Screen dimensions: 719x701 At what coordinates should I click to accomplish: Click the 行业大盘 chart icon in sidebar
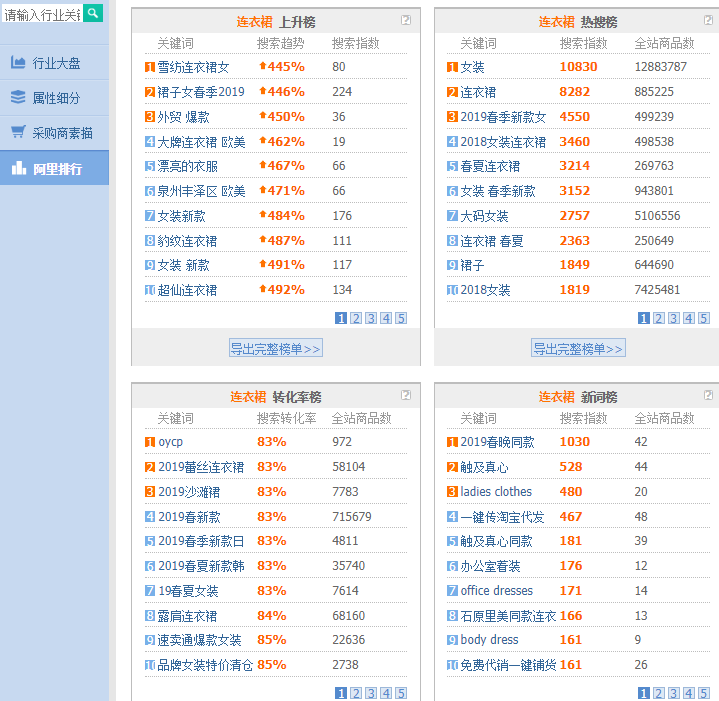(18, 62)
